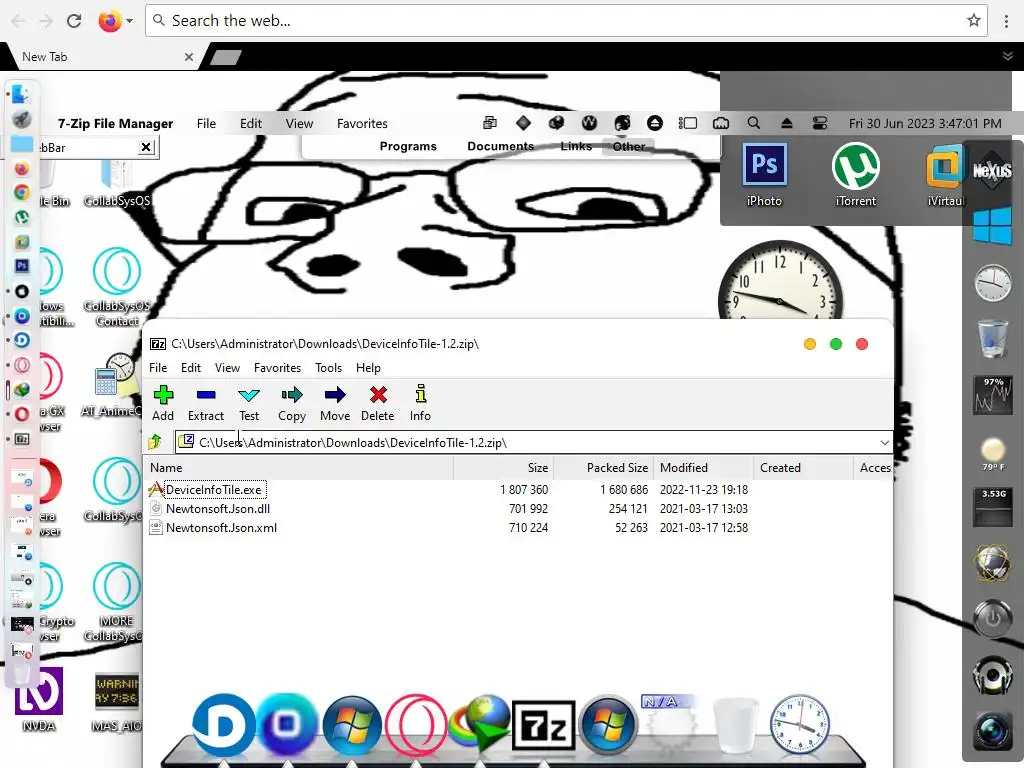Click the Extract toolbar button
Viewport: 1024px width, 768px height.
206,403
